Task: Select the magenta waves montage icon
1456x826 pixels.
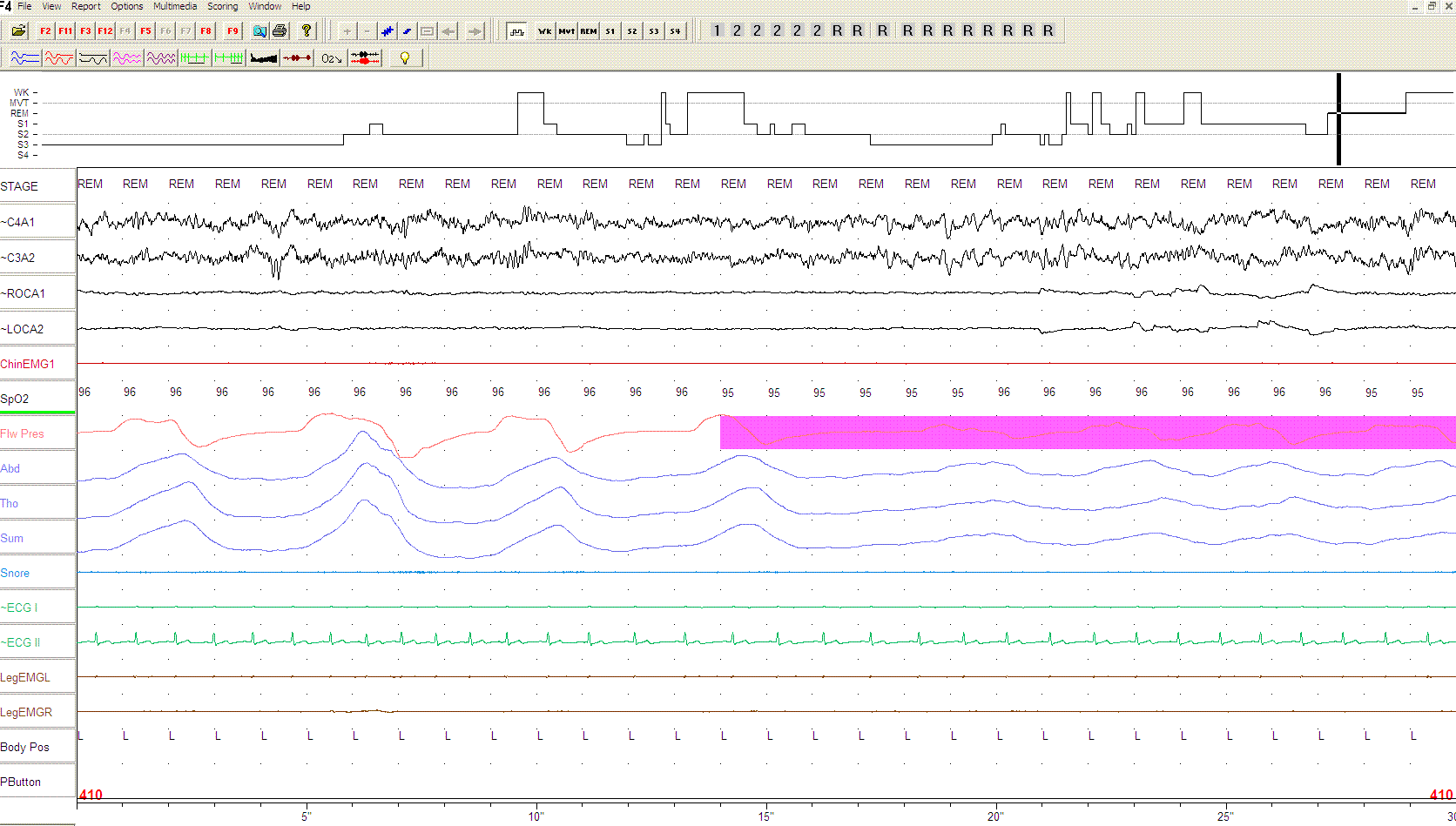Action: pyautogui.click(x=126, y=58)
